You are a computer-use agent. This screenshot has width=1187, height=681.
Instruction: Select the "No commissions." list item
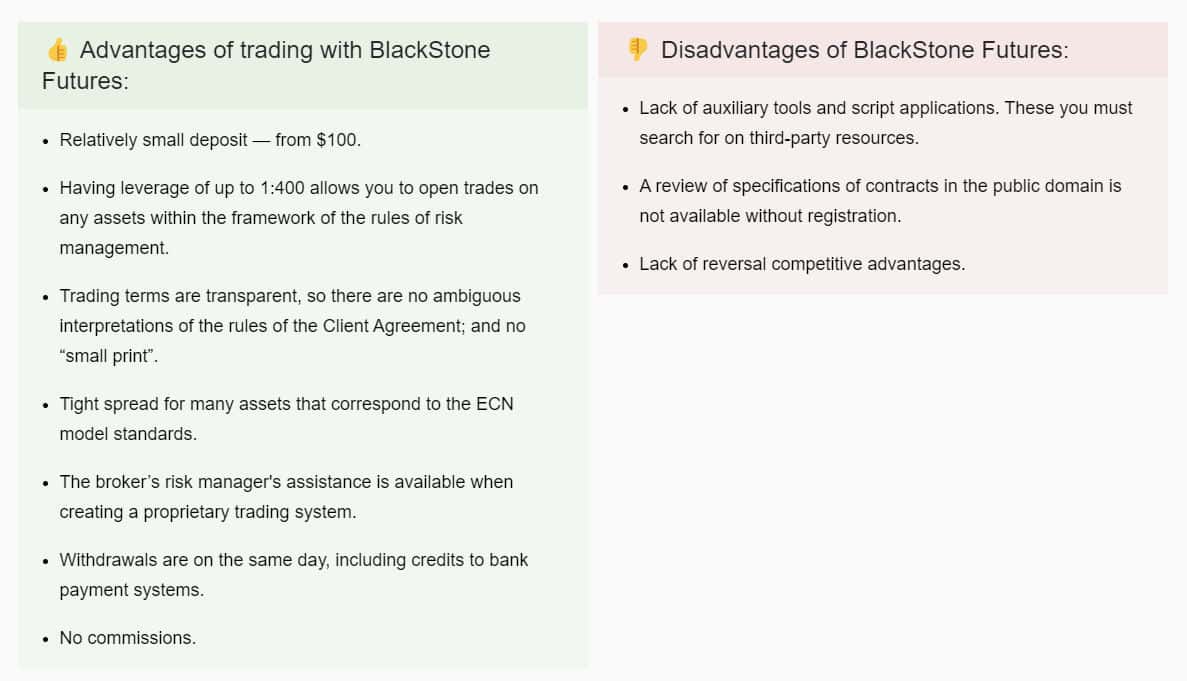[127, 638]
